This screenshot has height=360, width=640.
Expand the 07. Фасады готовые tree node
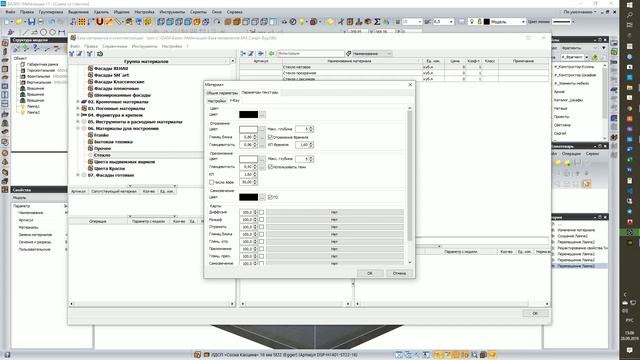78,175
